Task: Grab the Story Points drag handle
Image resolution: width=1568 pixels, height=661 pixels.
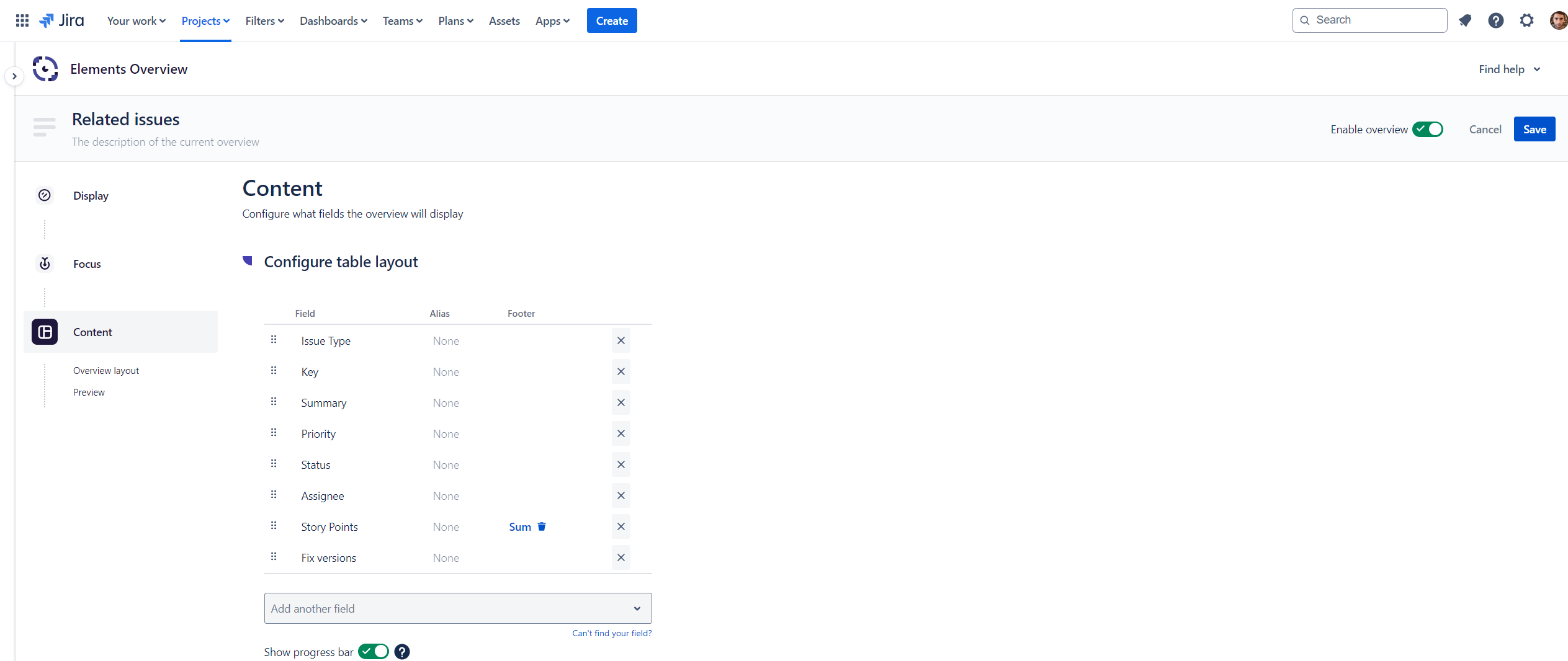Action: pyautogui.click(x=273, y=525)
